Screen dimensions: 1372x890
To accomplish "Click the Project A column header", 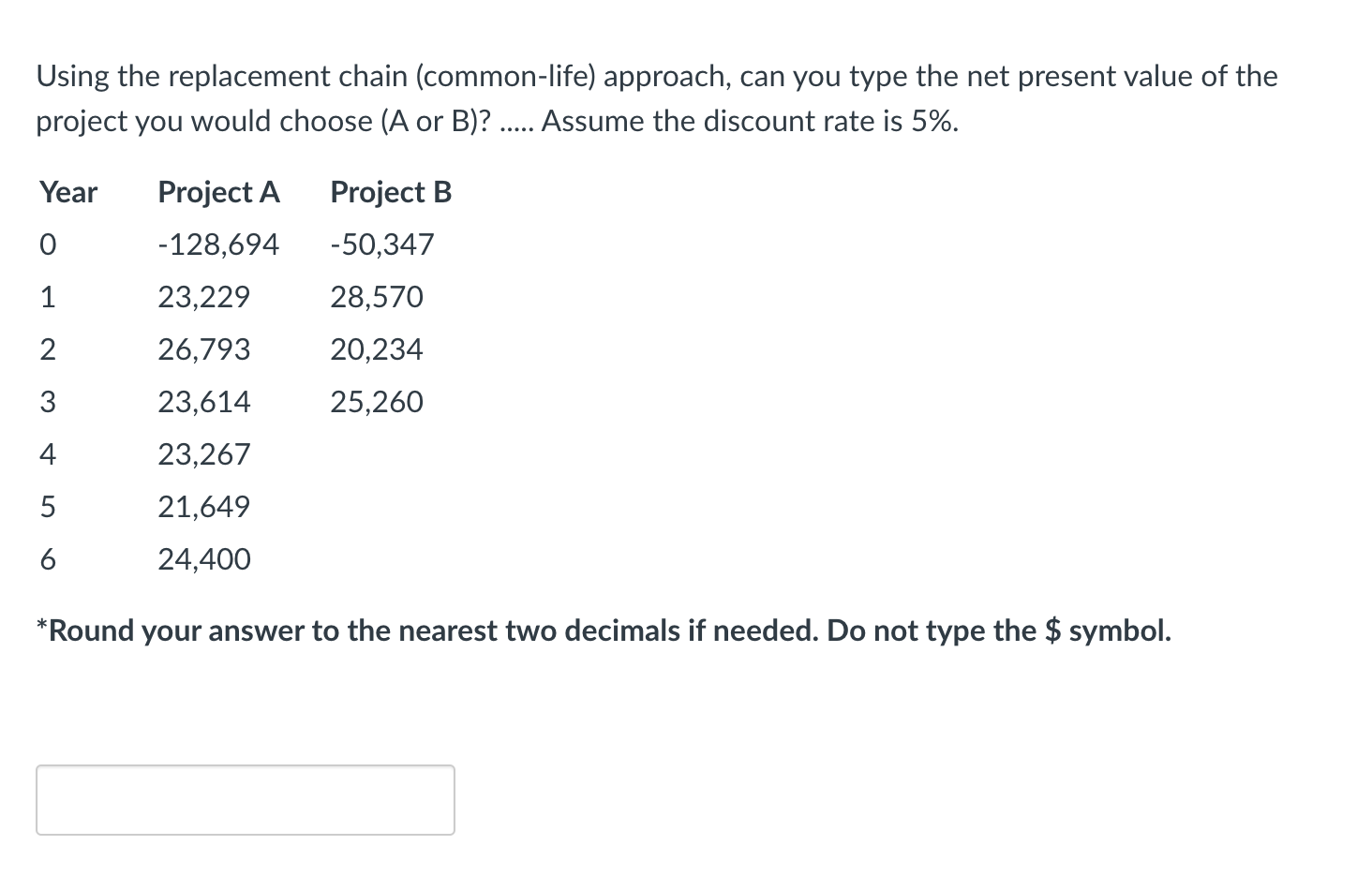I will (x=217, y=192).
